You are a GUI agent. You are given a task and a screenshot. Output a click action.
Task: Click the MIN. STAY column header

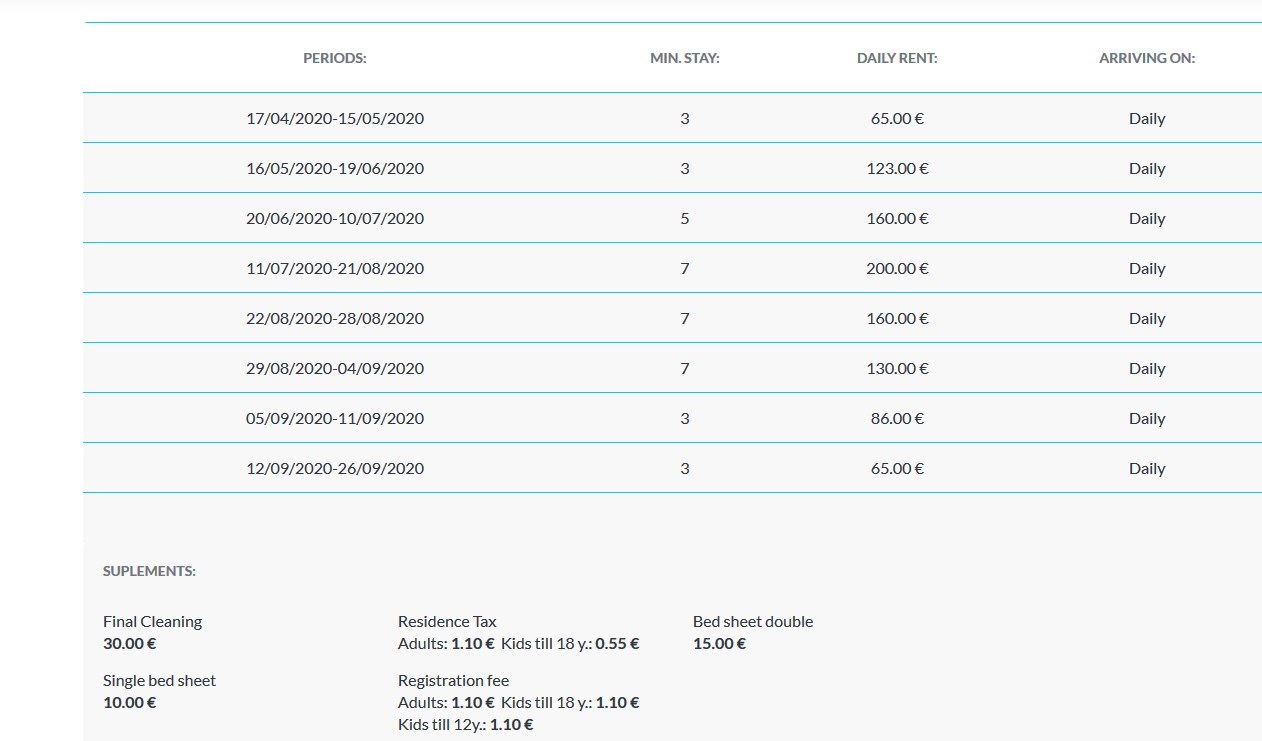click(685, 58)
